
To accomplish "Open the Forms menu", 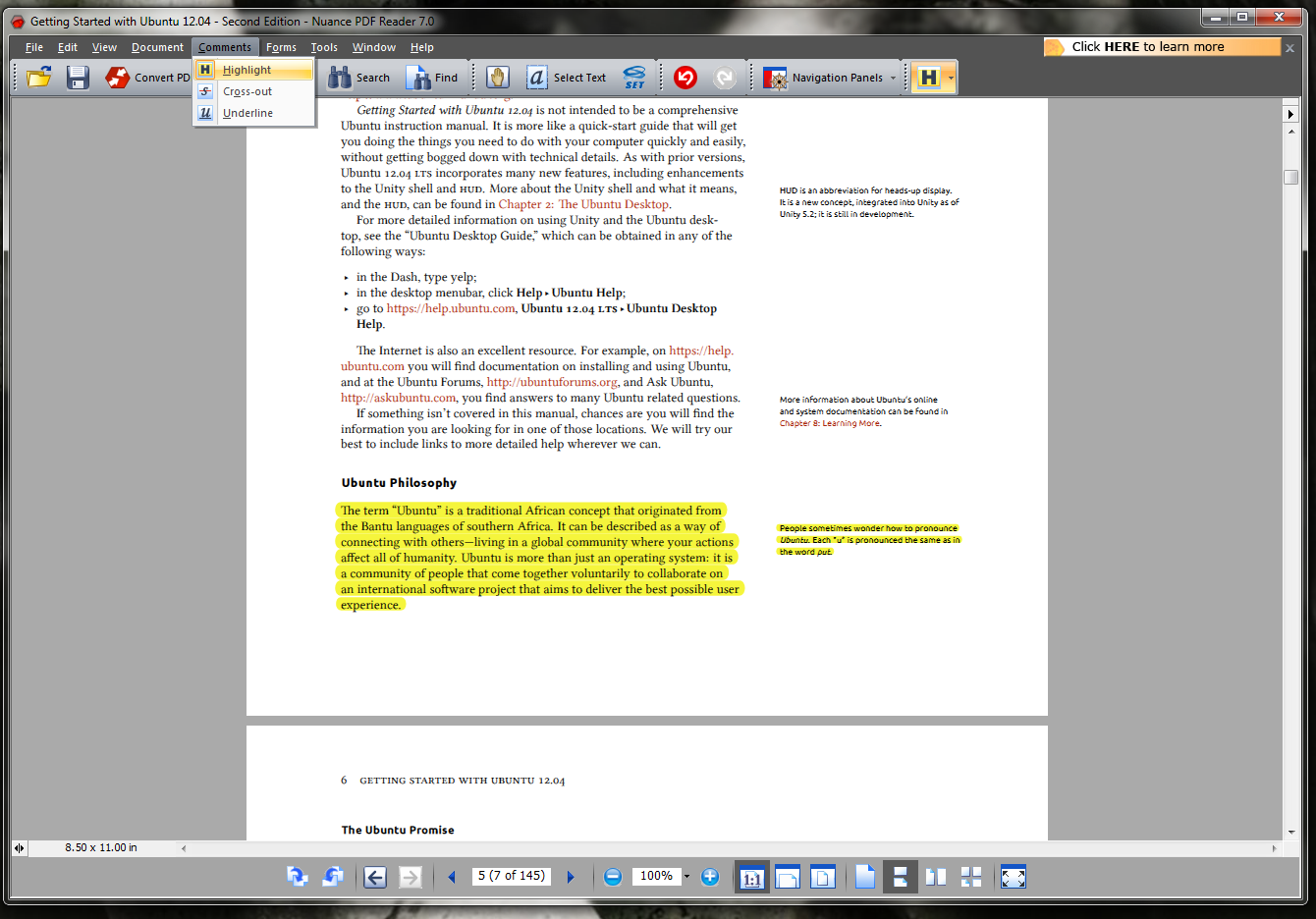I will coord(281,47).
